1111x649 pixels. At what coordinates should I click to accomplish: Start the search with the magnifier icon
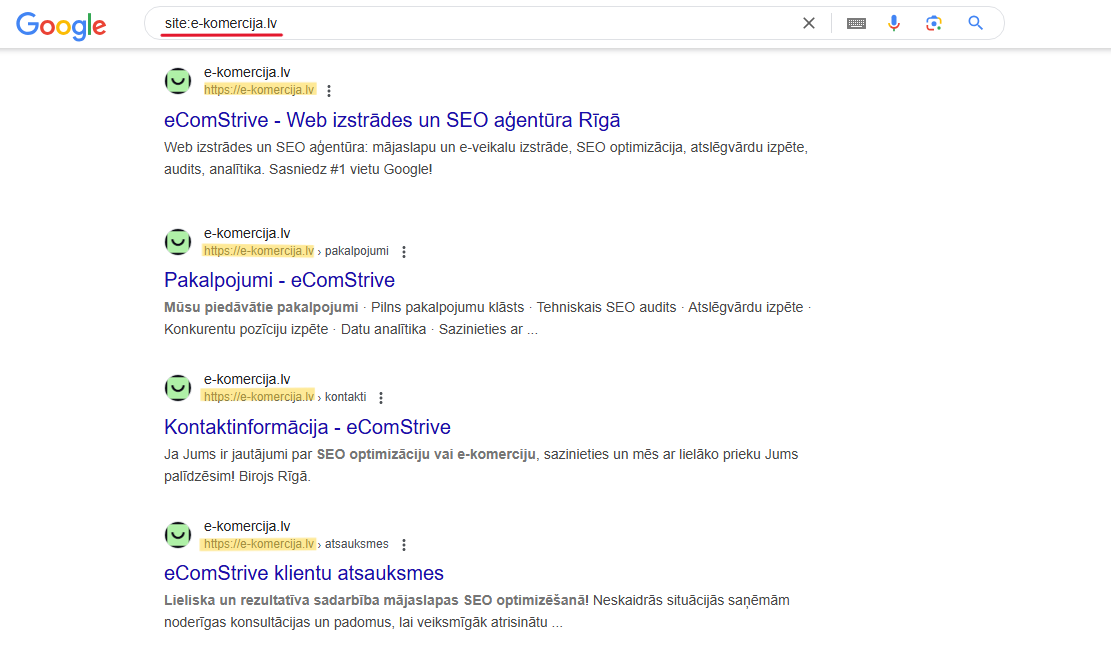975,22
